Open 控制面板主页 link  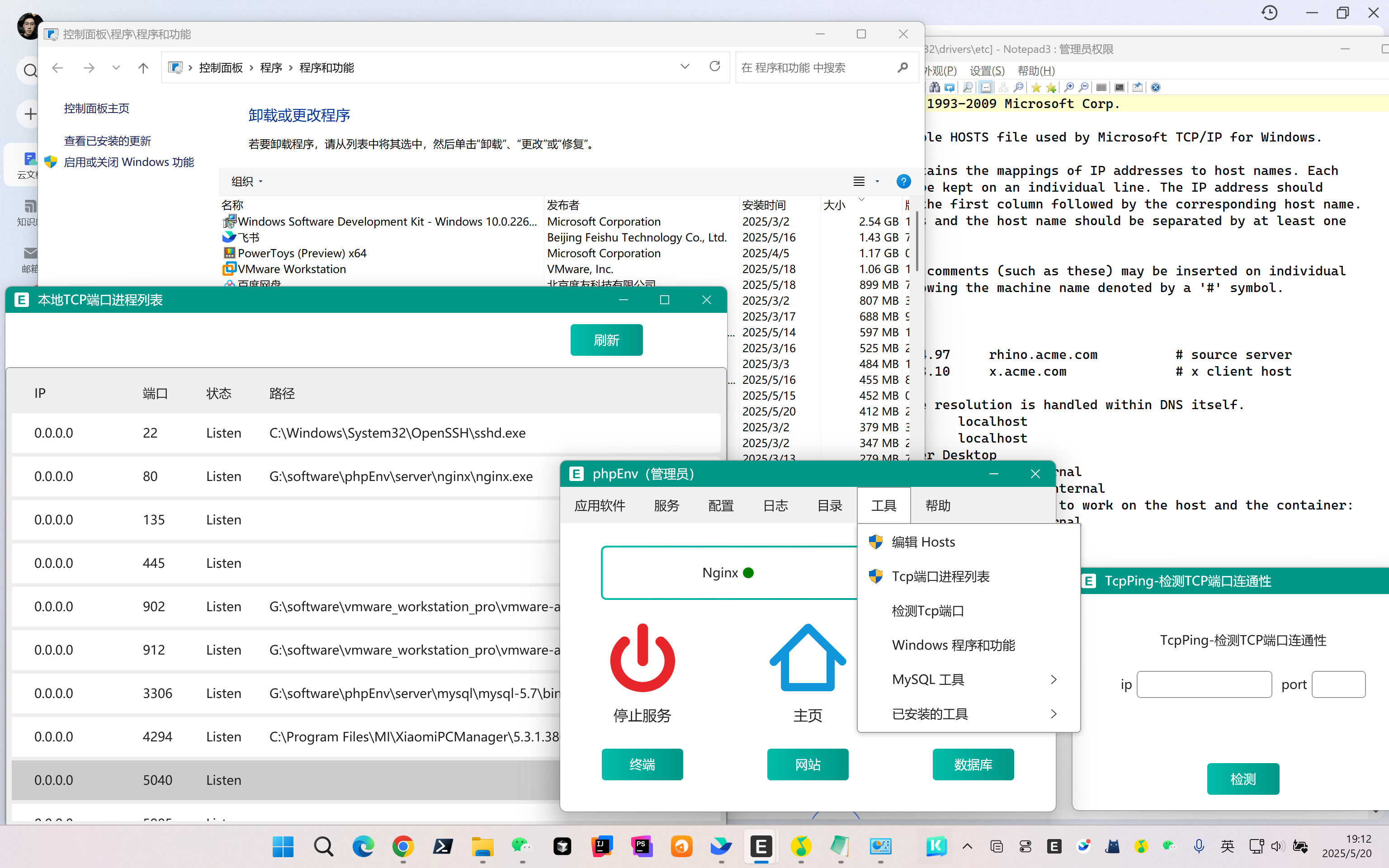96,108
